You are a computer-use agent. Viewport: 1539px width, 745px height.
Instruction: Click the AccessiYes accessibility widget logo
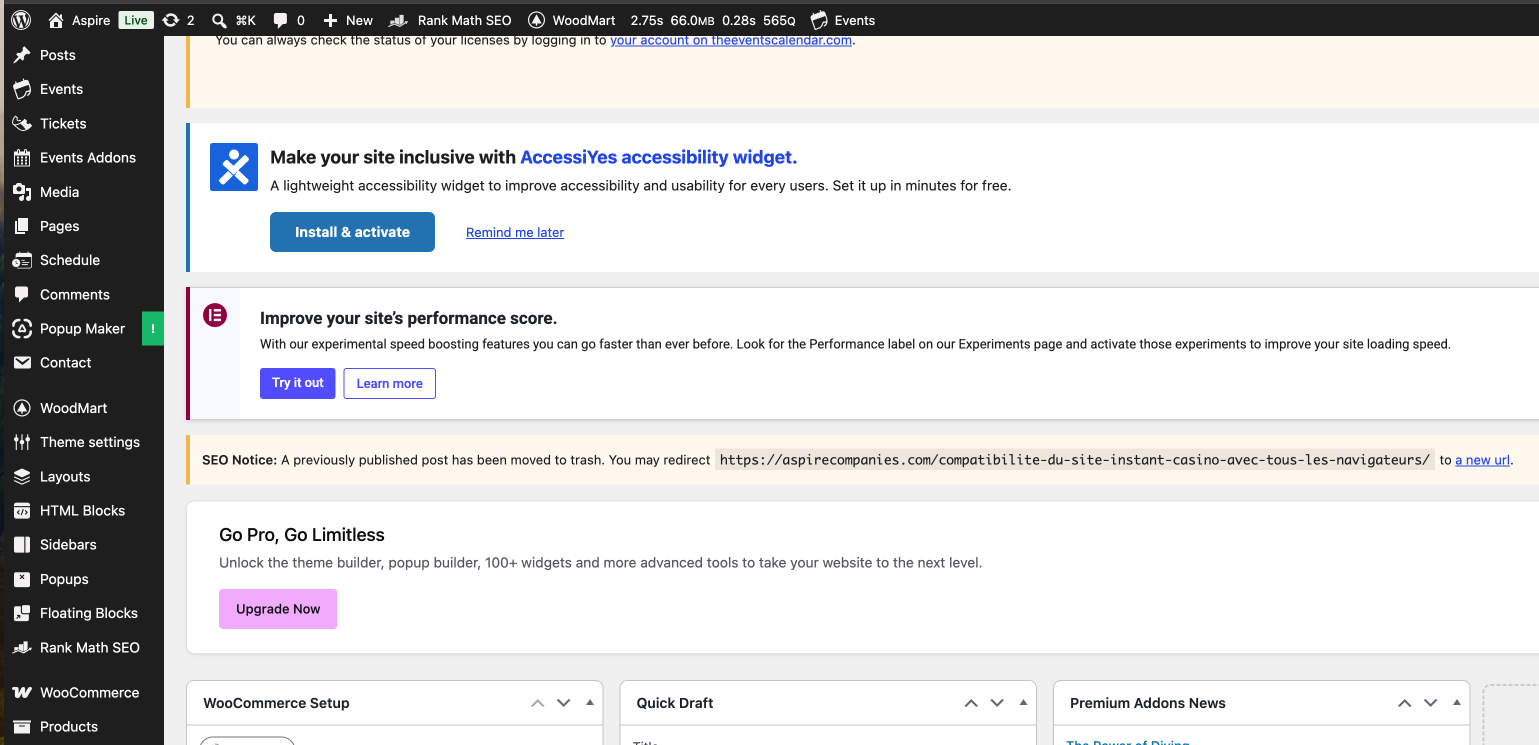pyautogui.click(x=234, y=166)
